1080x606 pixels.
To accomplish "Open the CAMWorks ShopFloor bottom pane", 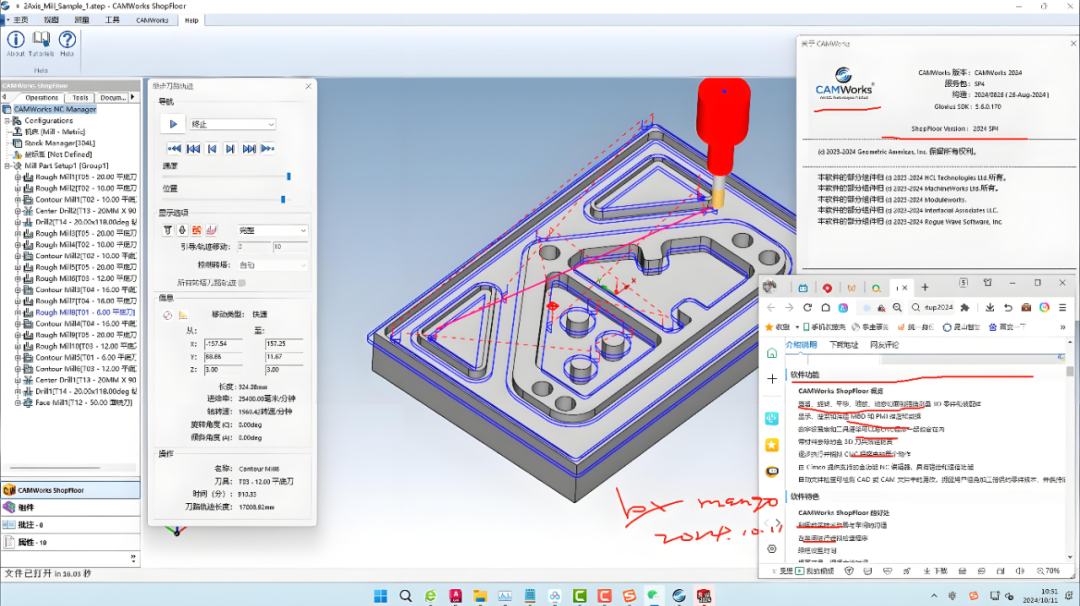I will [x=70, y=490].
